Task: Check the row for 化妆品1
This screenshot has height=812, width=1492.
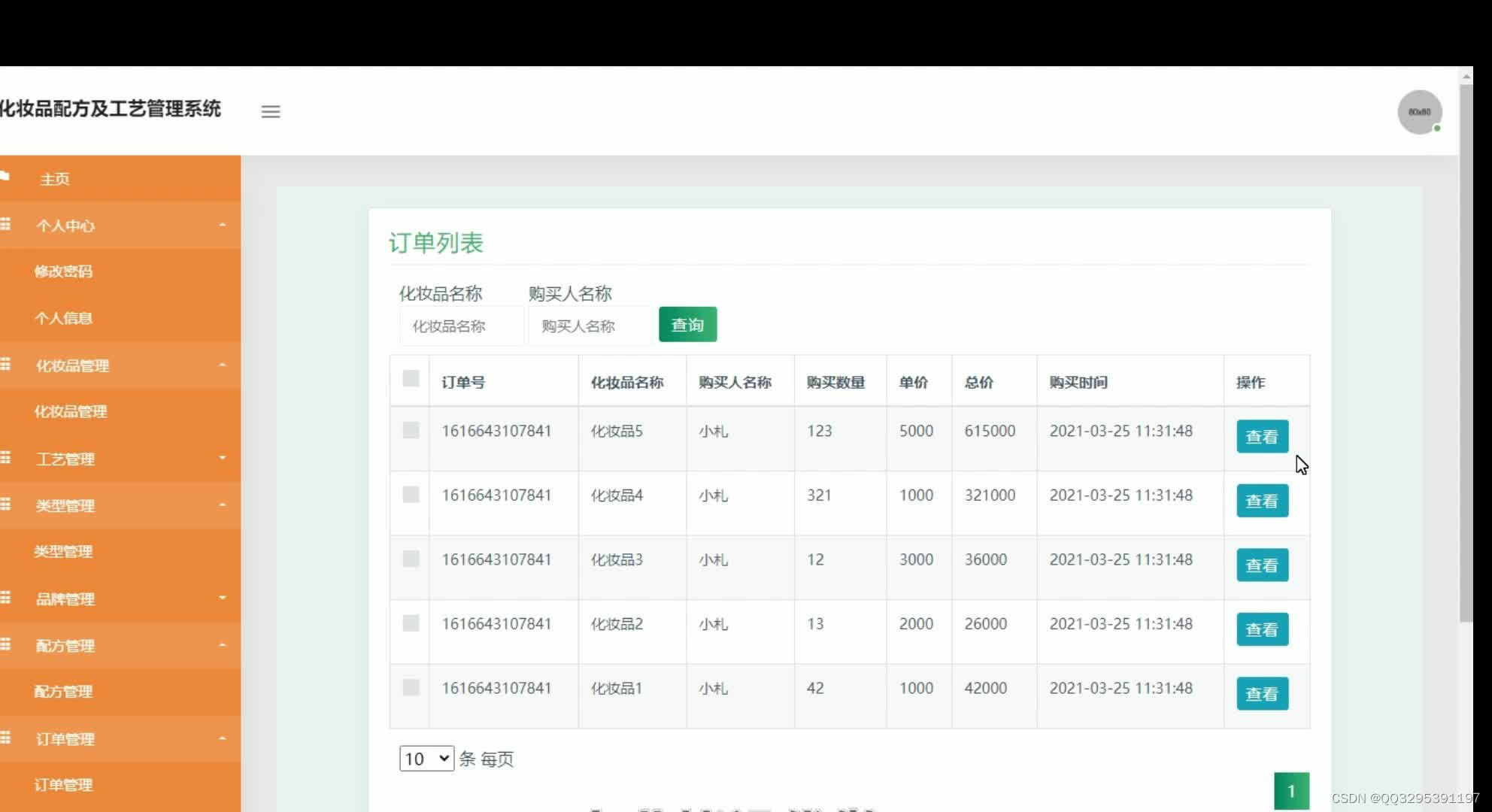Action: click(411, 687)
